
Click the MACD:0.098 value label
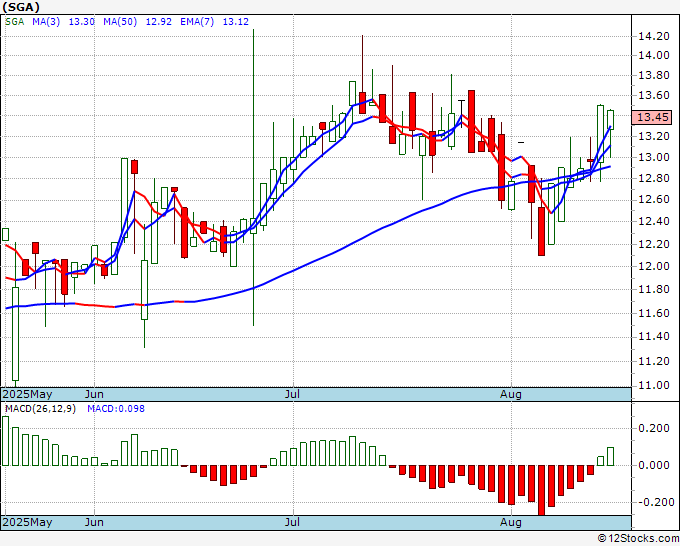[x=116, y=409]
